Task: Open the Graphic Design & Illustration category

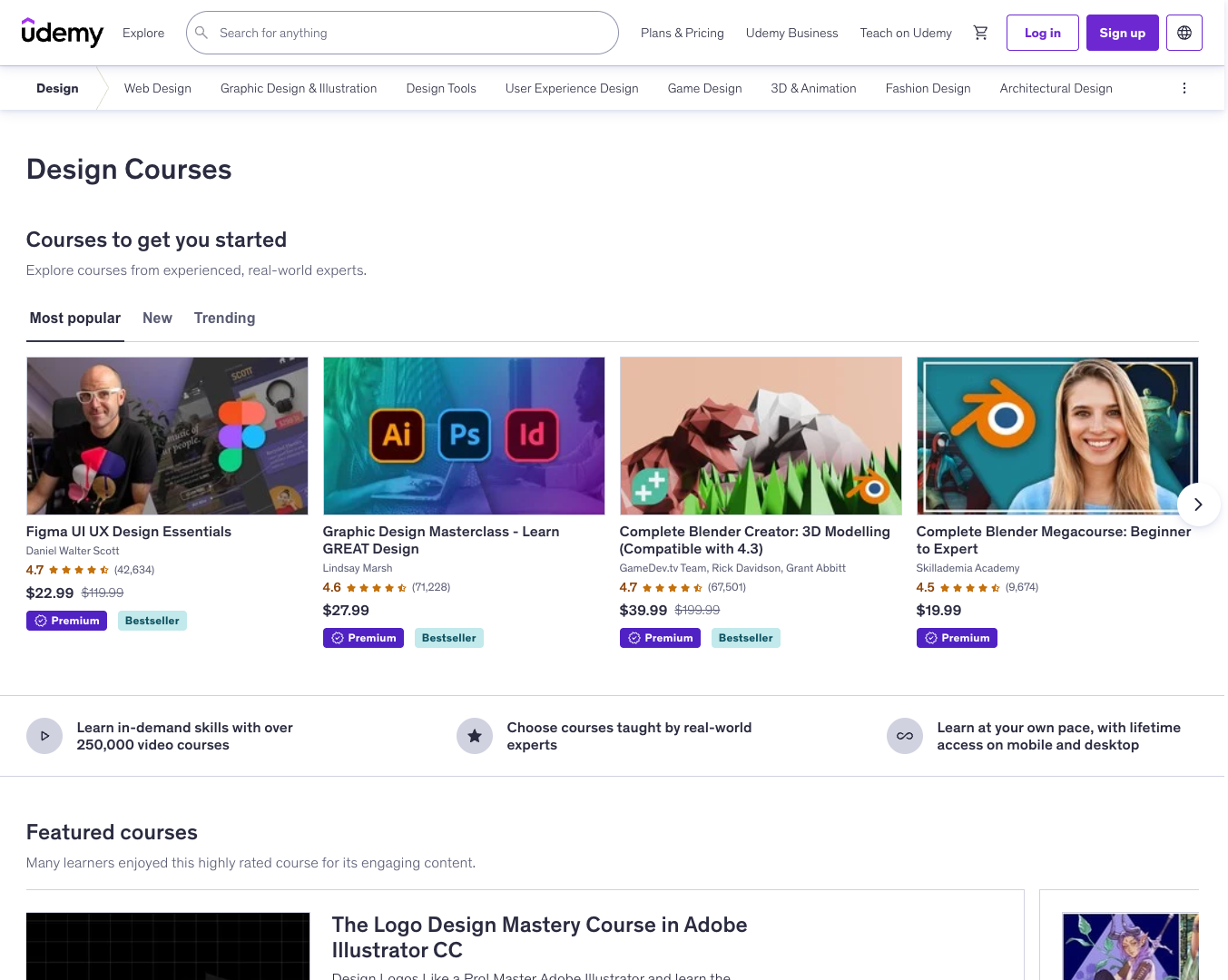Action: pyautogui.click(x=299, y=88)
